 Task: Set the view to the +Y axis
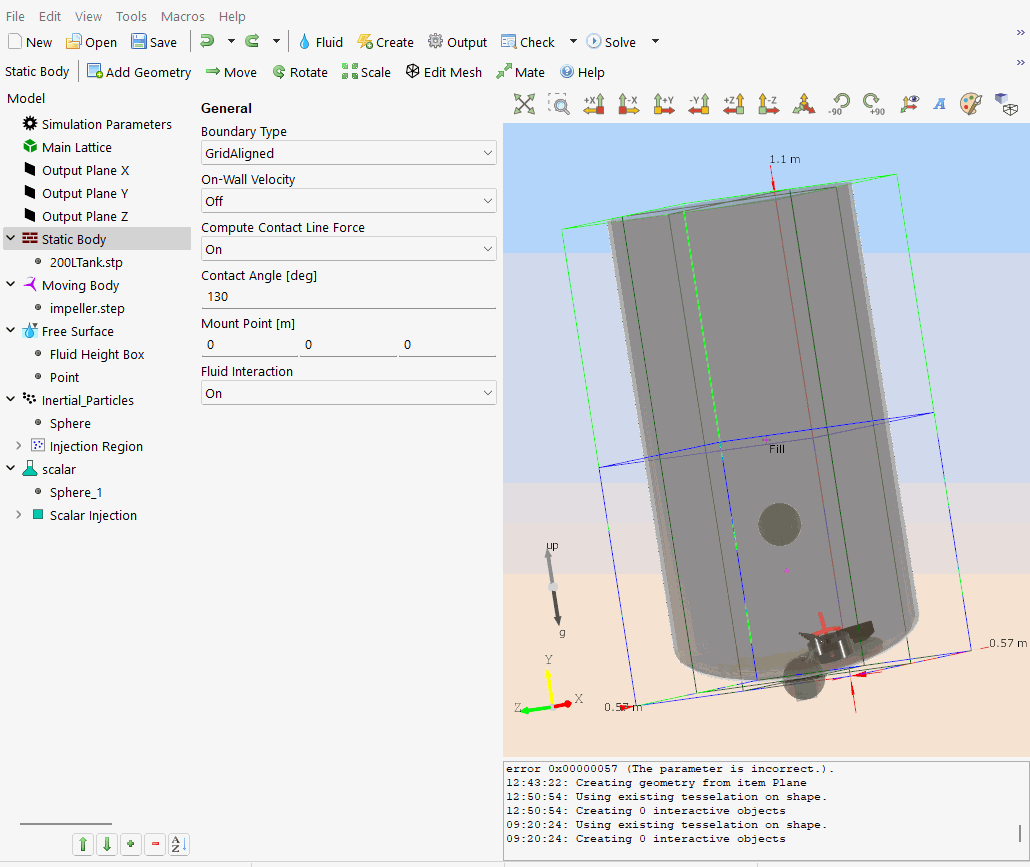tap(663, 104)
